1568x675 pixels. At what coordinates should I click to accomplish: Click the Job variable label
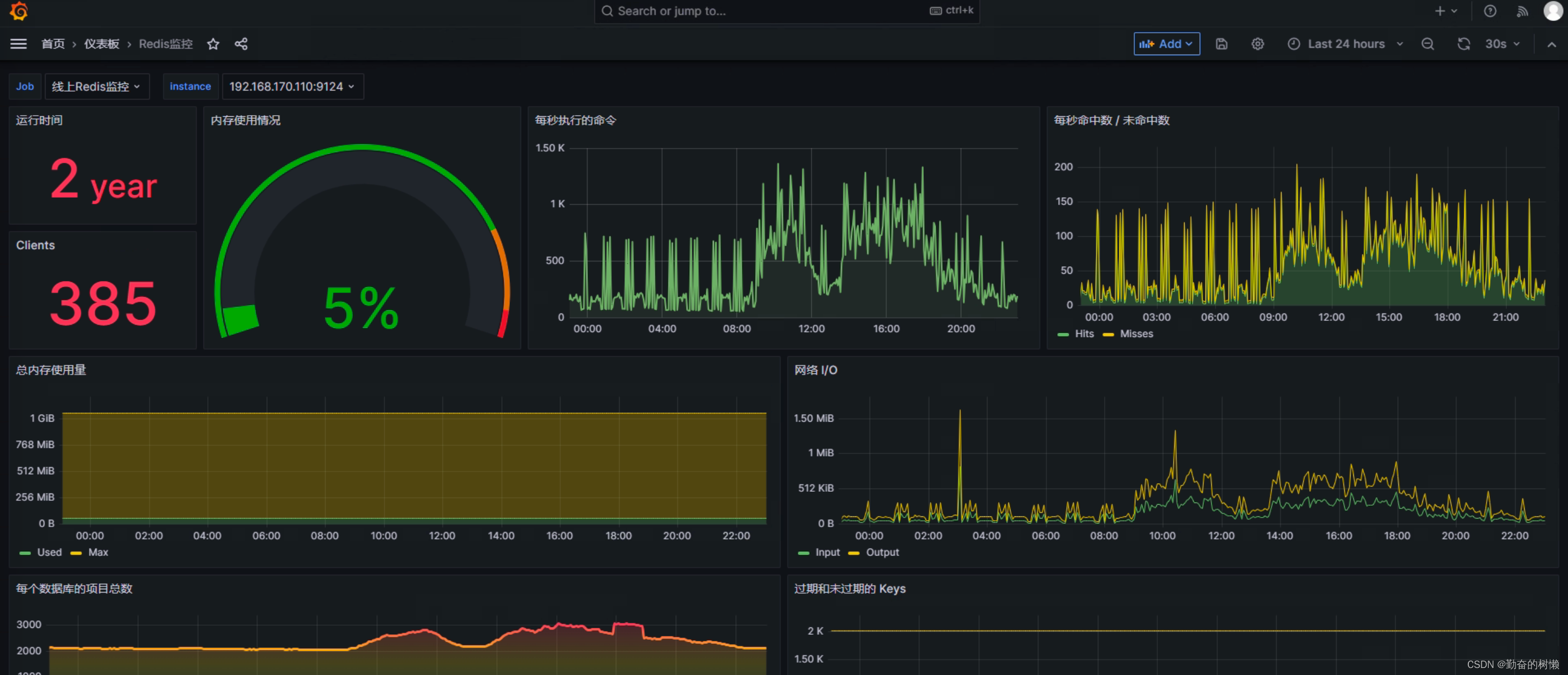coord(25,86)
